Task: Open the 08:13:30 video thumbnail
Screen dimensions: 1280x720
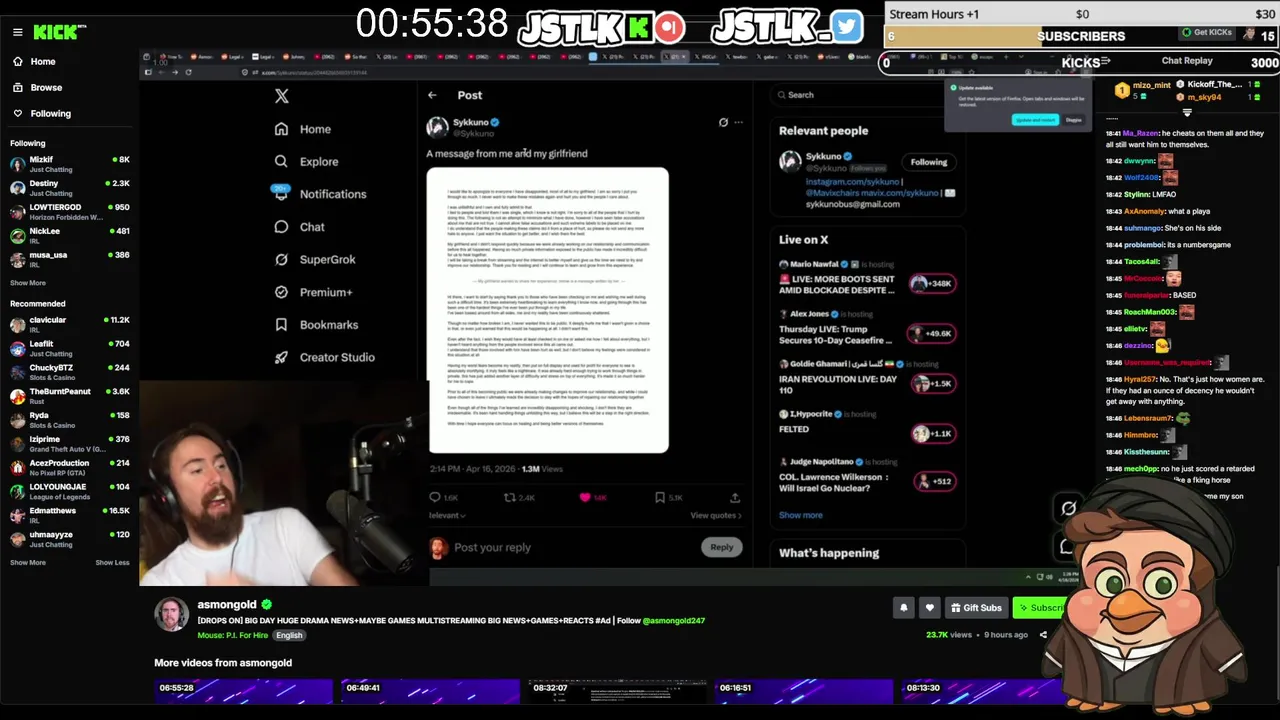Action: 985,692
